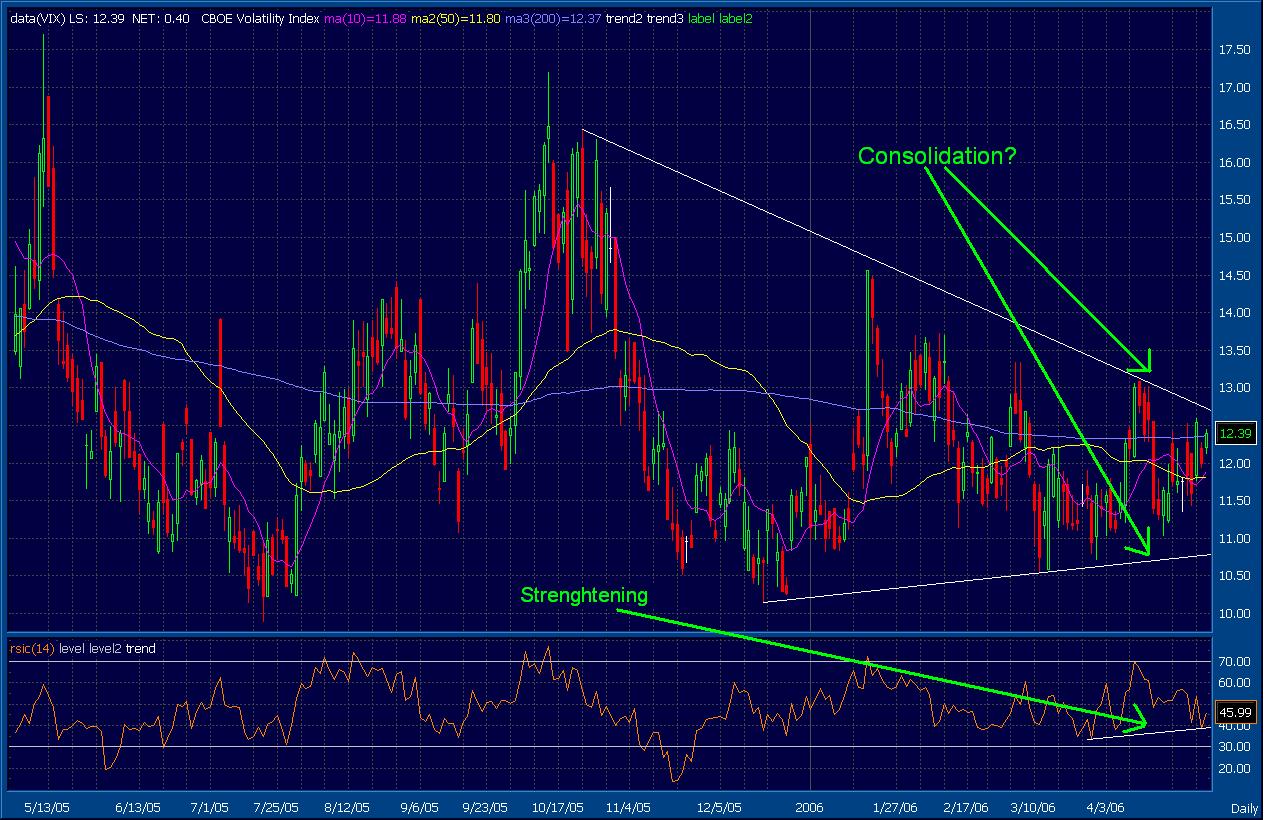Select the 9/6/05 date label
1280x820 pixels.
421,806
